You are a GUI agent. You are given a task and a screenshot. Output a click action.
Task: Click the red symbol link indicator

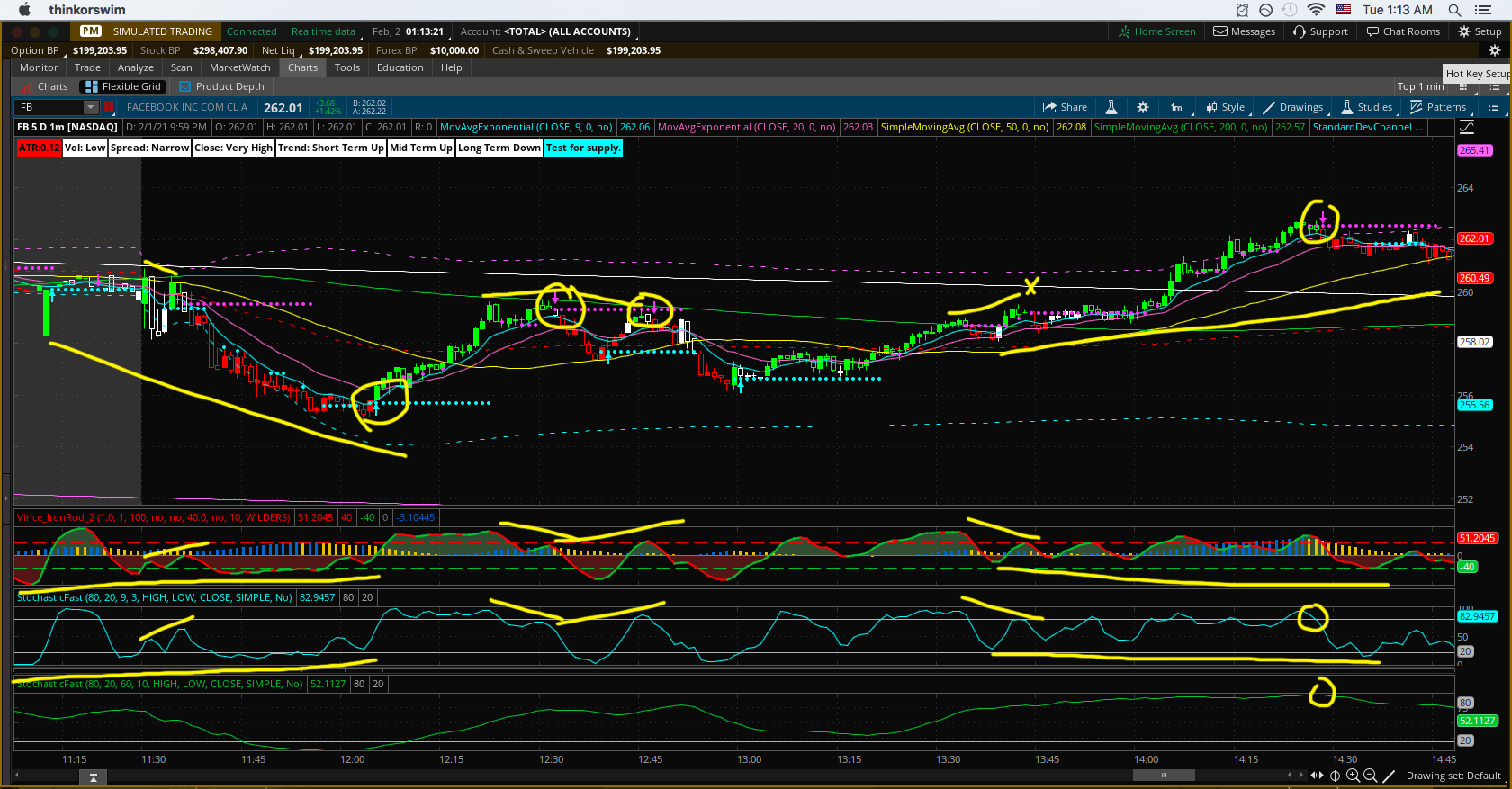[109, 107]
